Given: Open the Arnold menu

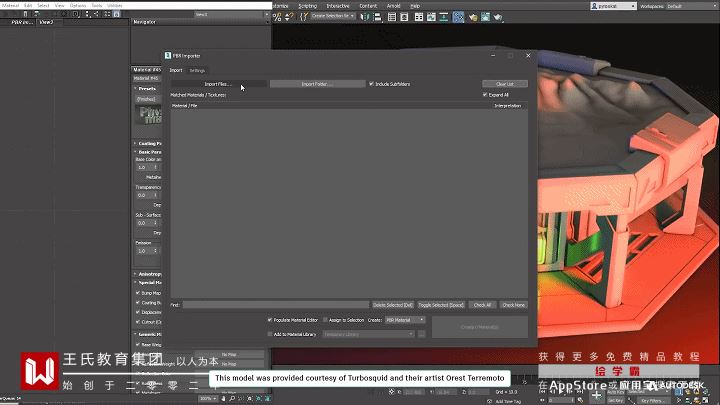Looking at the screenshot, I should click(x=394, y=6).
